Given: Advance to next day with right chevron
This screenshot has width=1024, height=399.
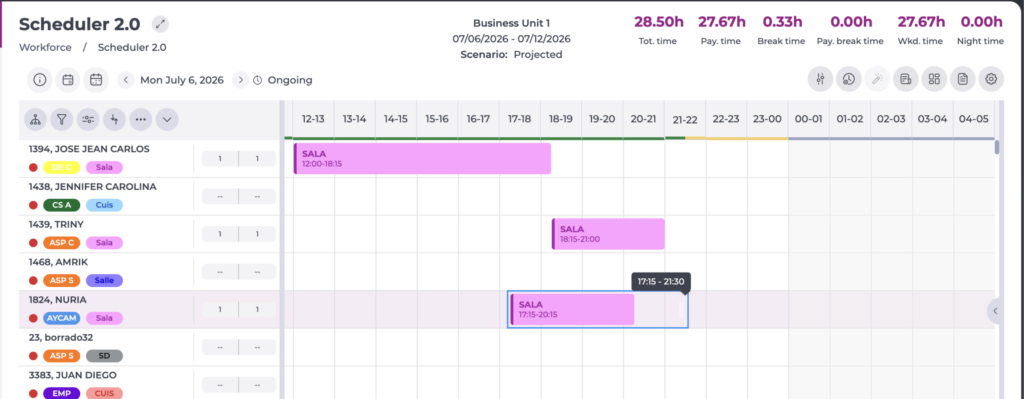Looking at the screenshot, I should coord(240,80).
